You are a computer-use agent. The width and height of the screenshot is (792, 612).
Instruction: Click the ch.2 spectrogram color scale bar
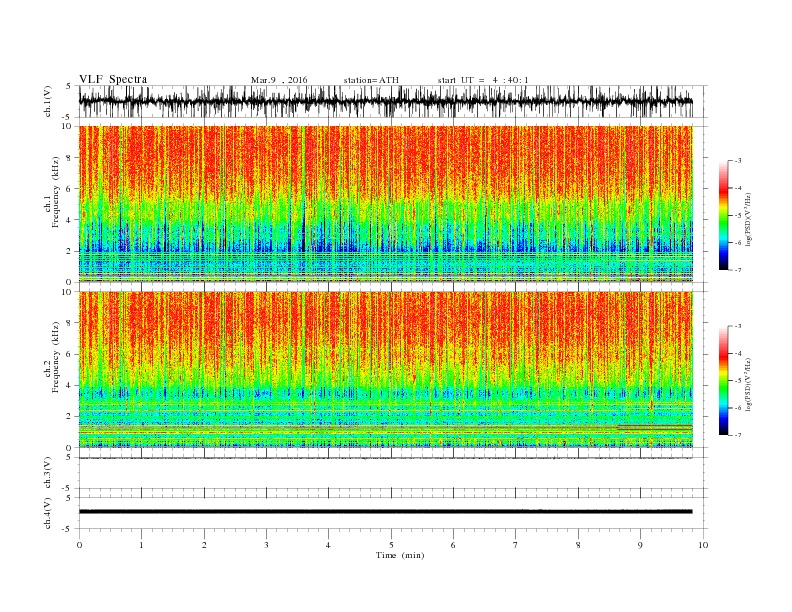[723, 380]
